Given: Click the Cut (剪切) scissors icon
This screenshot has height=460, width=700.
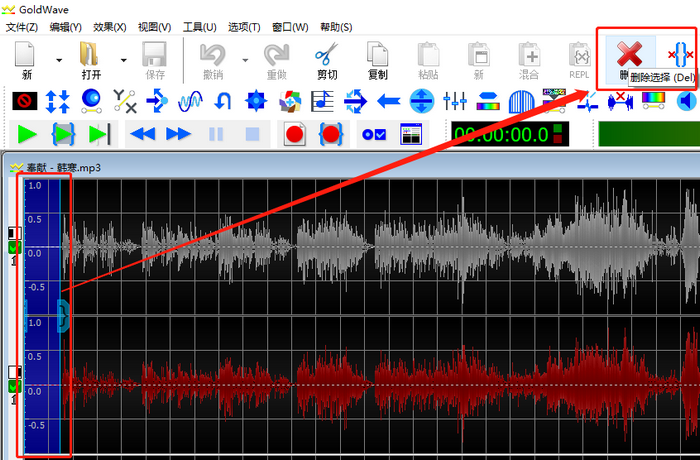Looking at the screenshot, I should point(327,59).
